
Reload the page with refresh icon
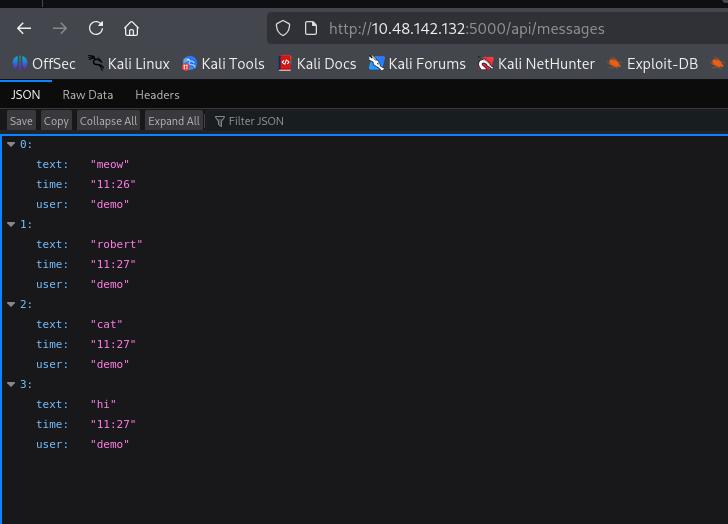click(96, 28)
